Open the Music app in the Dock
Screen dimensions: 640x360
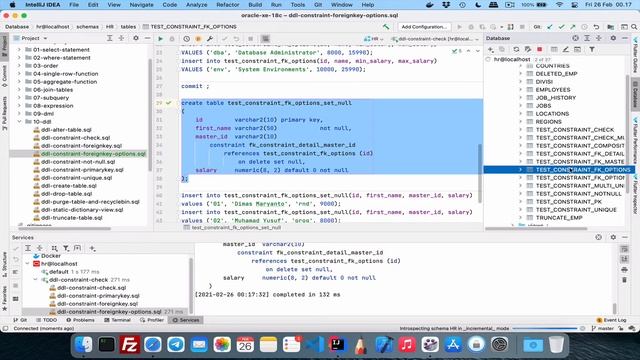(x=407, y=345)
